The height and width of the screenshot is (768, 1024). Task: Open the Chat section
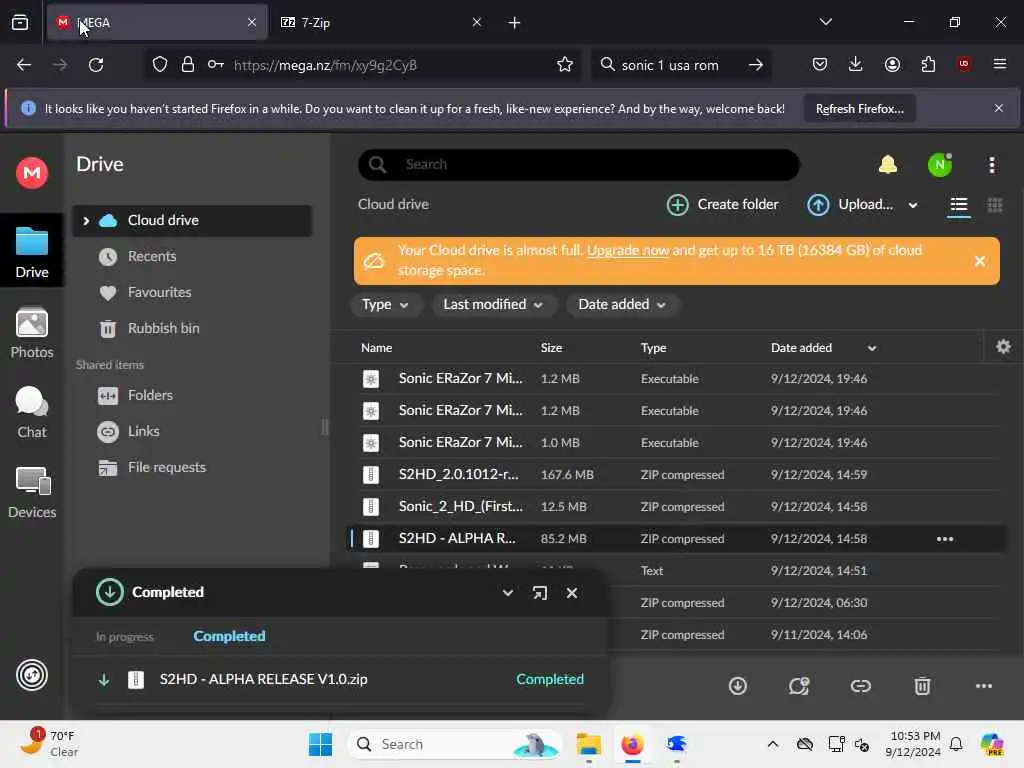pyautogui.click(x=31, y=413)
